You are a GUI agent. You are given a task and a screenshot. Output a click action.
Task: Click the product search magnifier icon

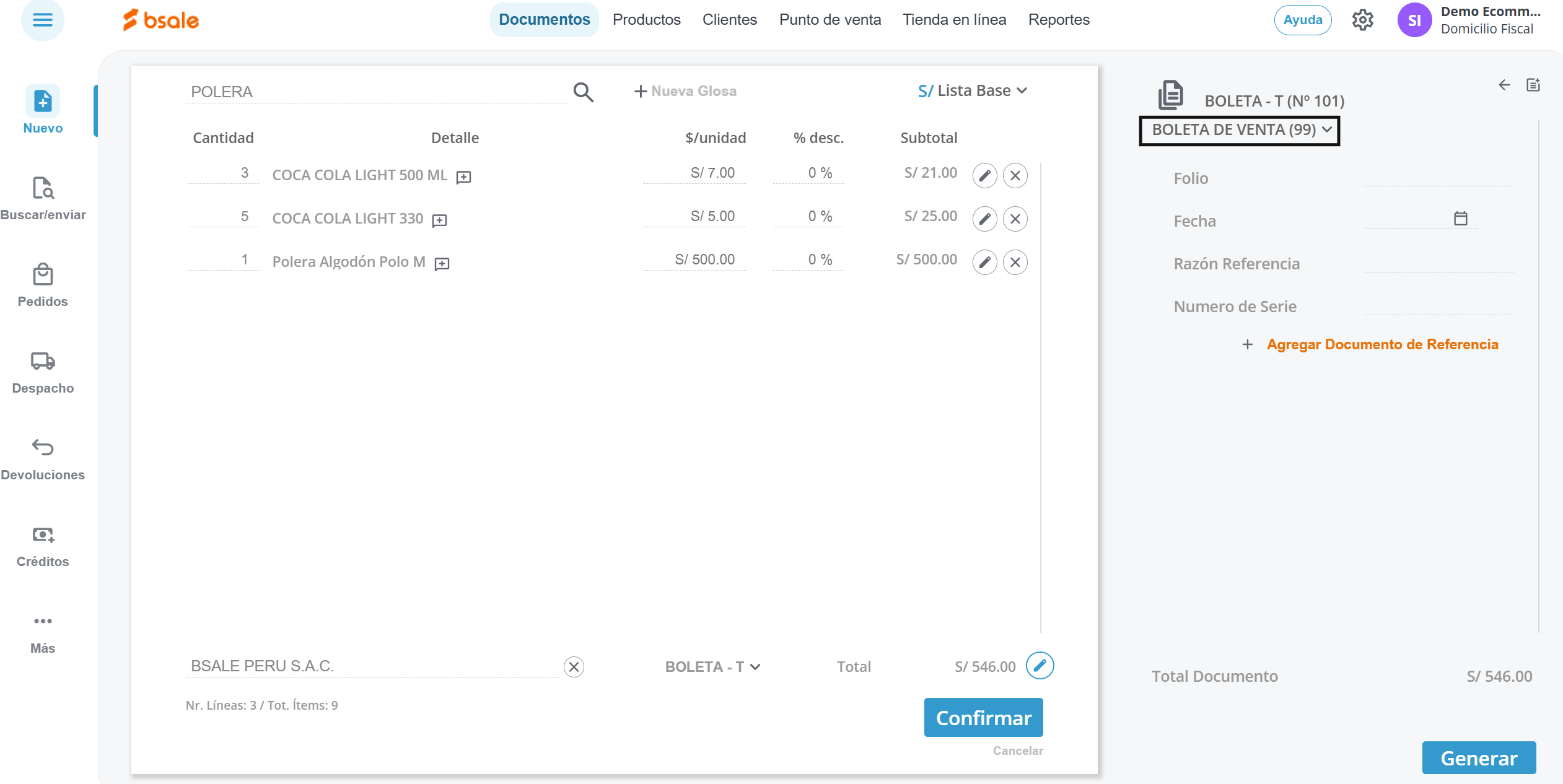583,92
